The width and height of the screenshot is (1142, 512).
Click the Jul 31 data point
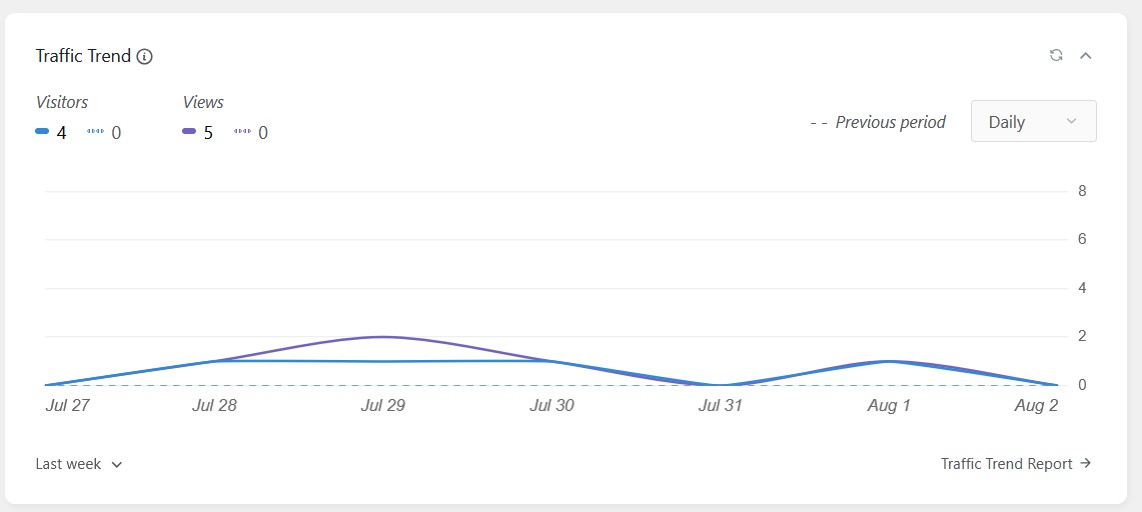click(x=720, y=385)
